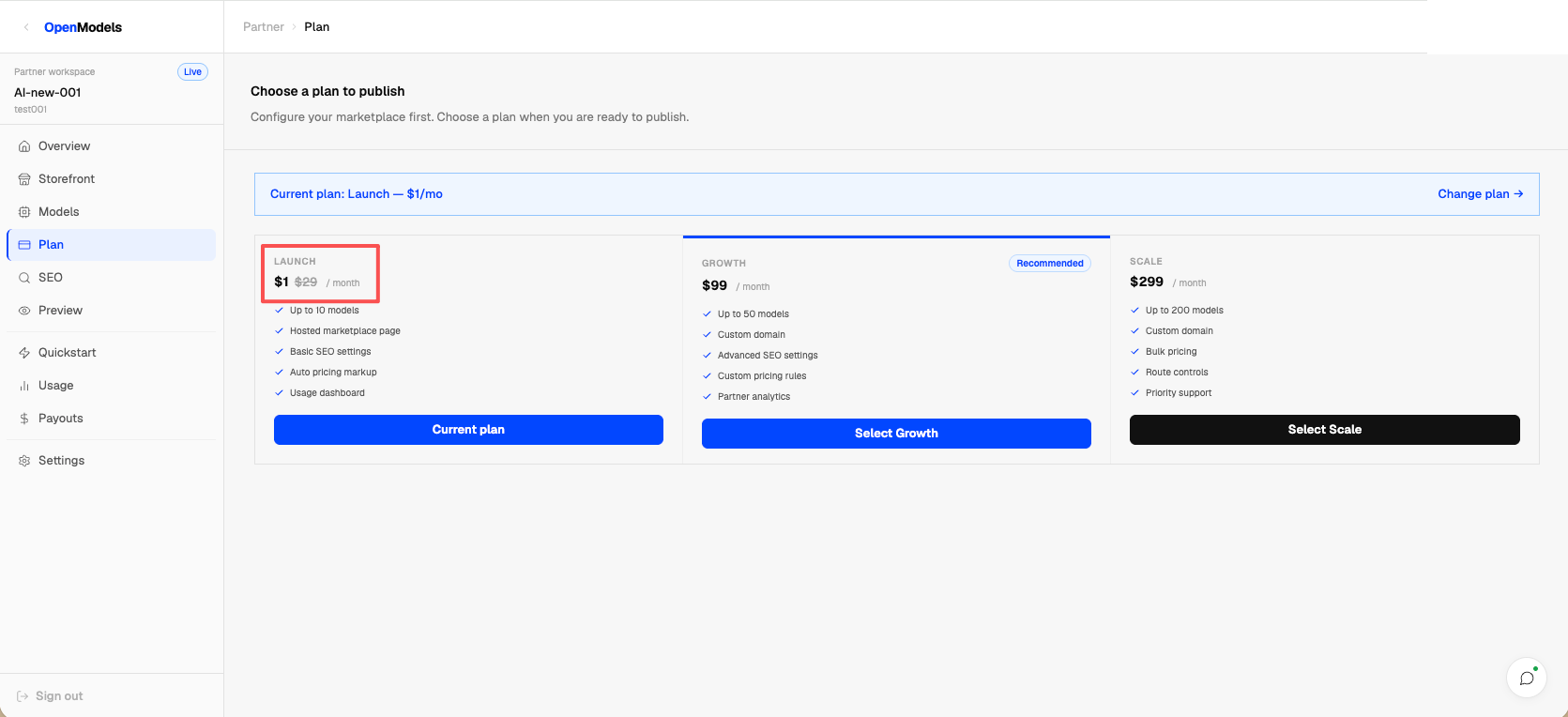Screen dimensions: 1568x717
Task: Click the Preview eye icon
Action: click(x=24, y=311)
